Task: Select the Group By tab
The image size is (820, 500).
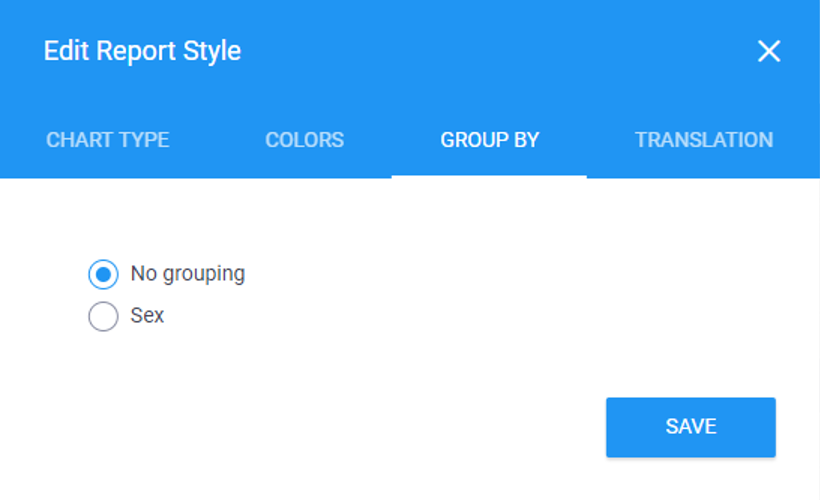Action: click(x=489, y=140)
